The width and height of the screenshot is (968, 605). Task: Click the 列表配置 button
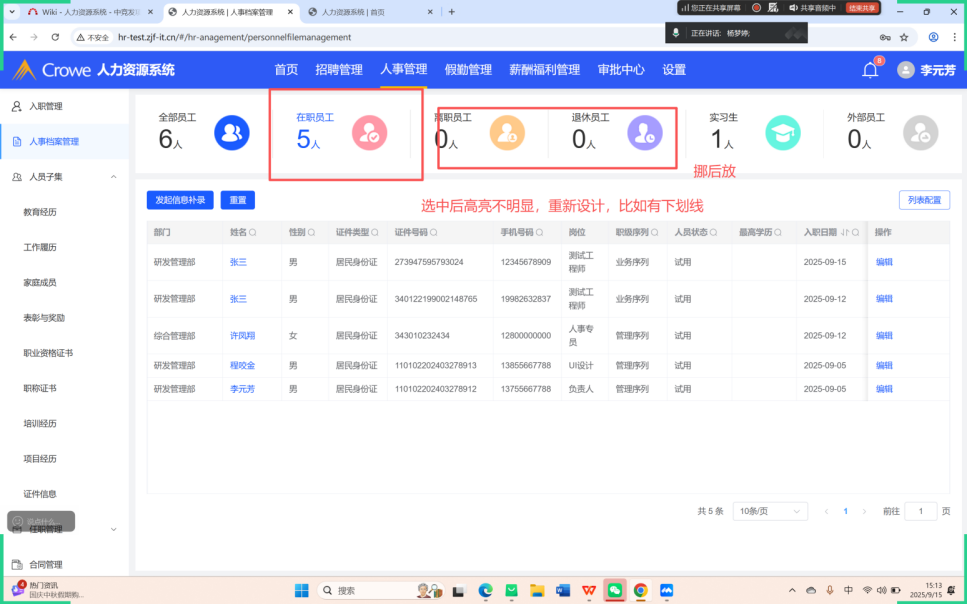coord(923,200)
